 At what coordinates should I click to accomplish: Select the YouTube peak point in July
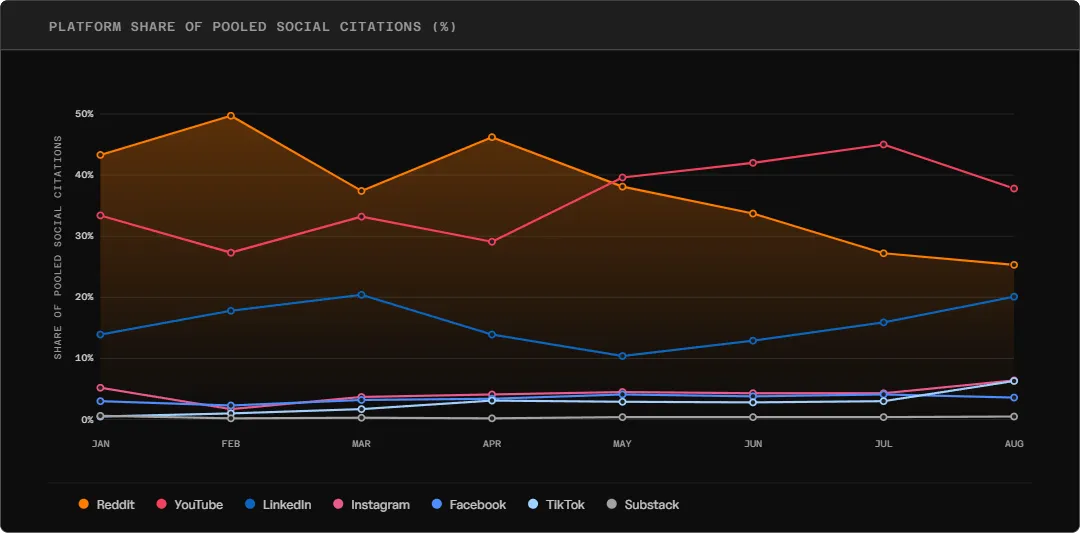(x=883, y=145)
